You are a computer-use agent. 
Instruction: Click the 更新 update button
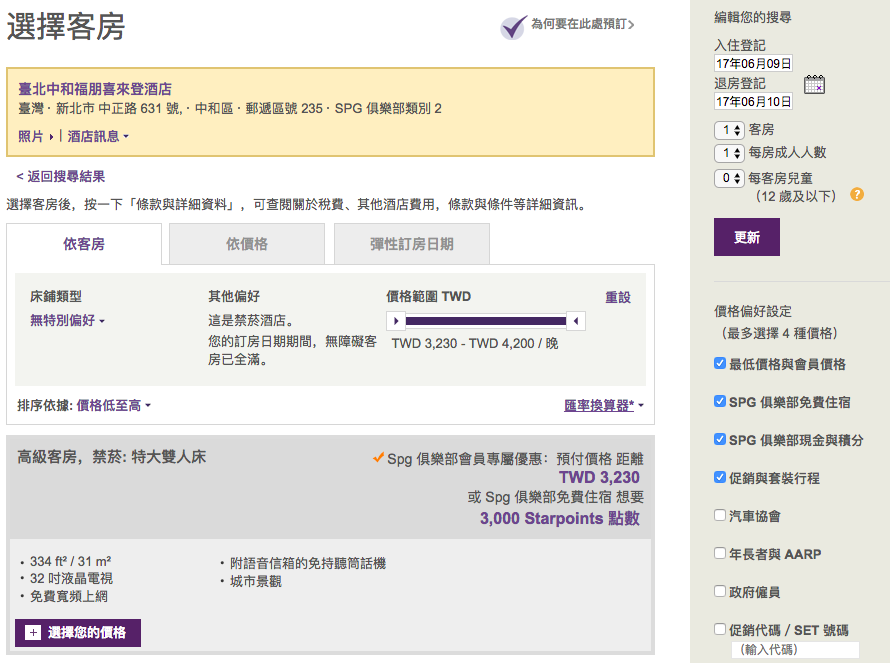tap(746, 237)
